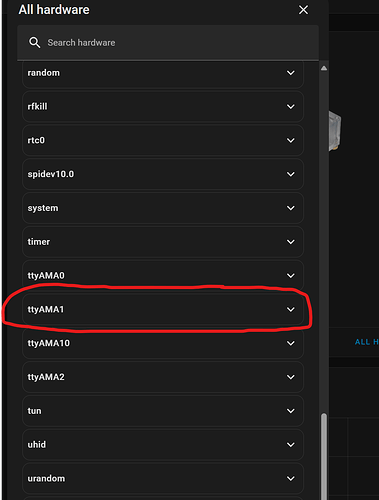Focus the Search hardware field
The height and width of the screenshot is (500, 379).
click(168, 43)
